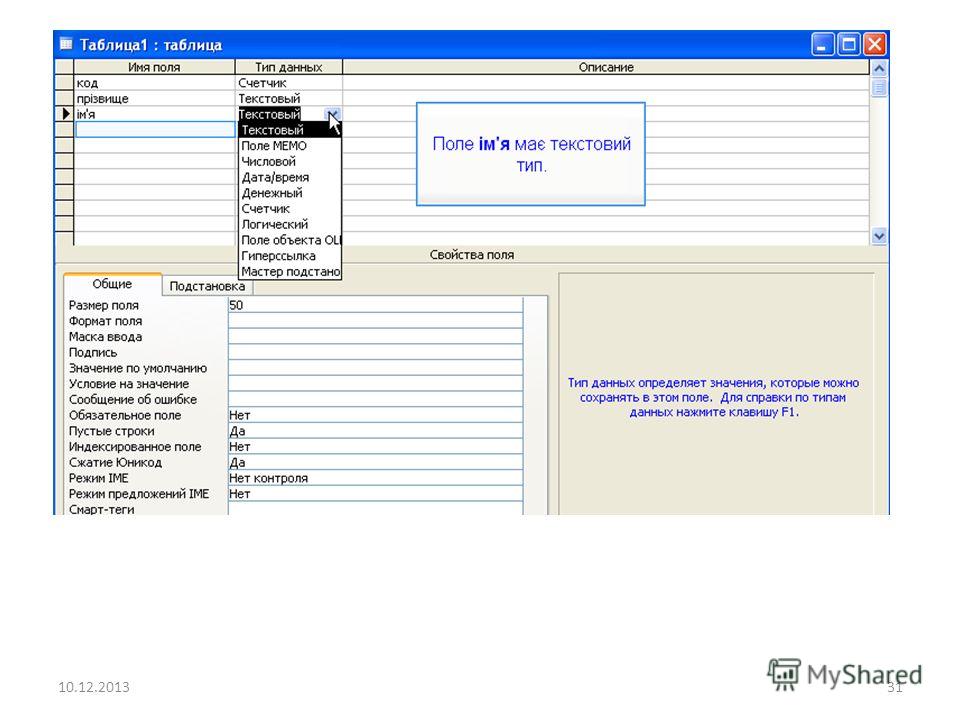Open the data type dropdown arrow for ім'я
Viewport: 960px width, 720px height.
pyautogui.click(x=332, y=114)
